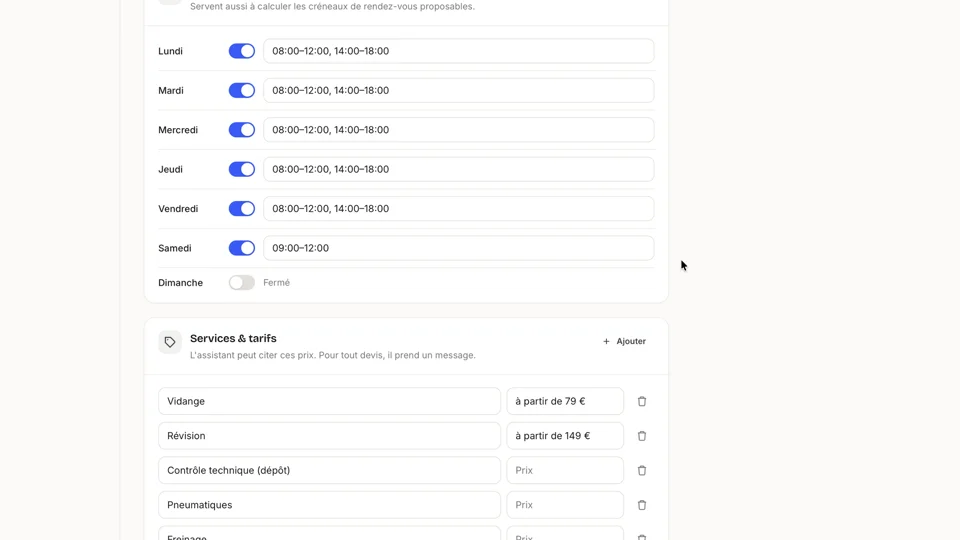960x540 pixels.
Task: Click the Prix field for Contrôle technique
Action: pos(565,470)
